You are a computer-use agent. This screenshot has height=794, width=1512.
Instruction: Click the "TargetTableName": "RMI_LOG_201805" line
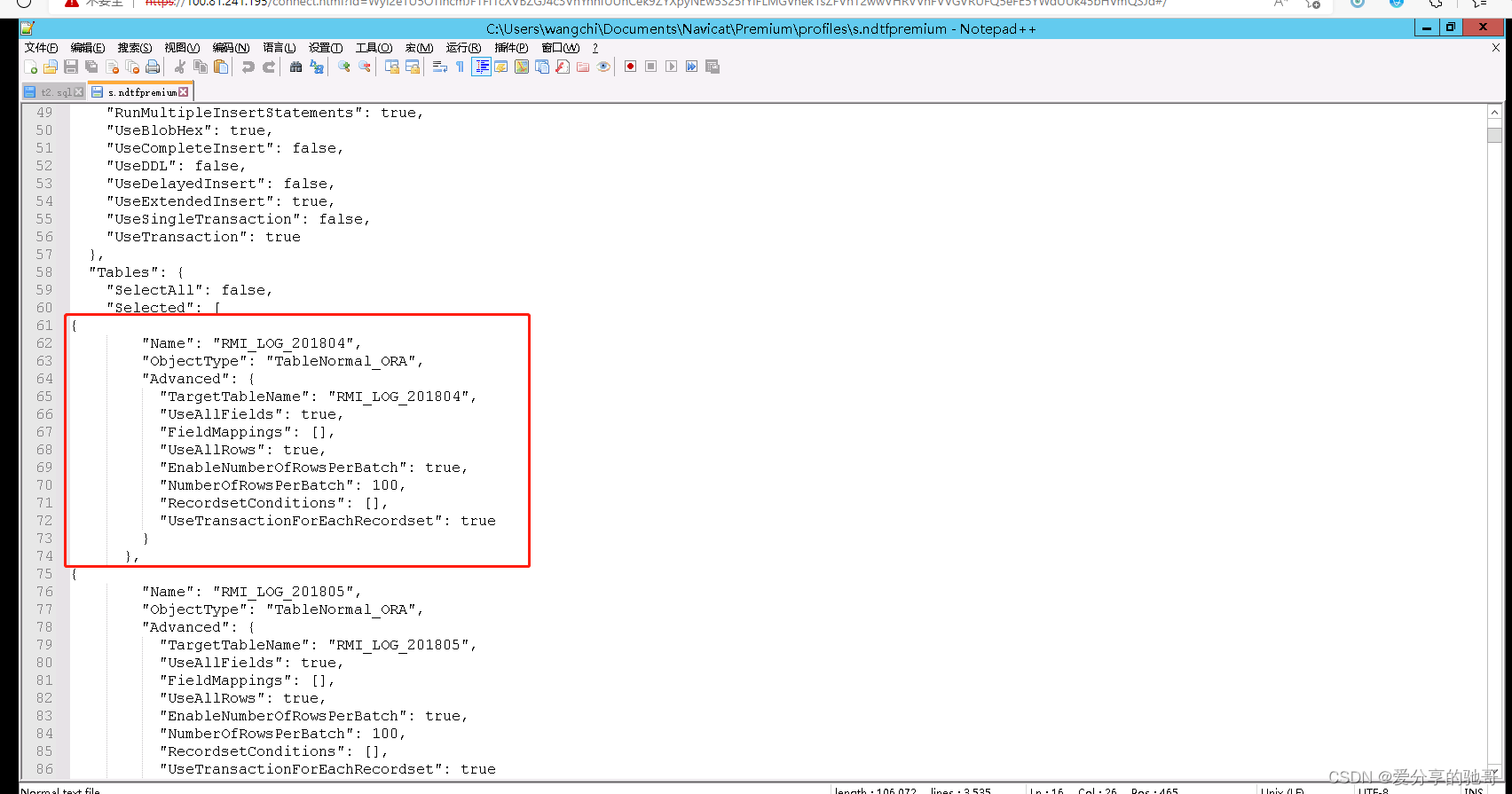point(319,645)
